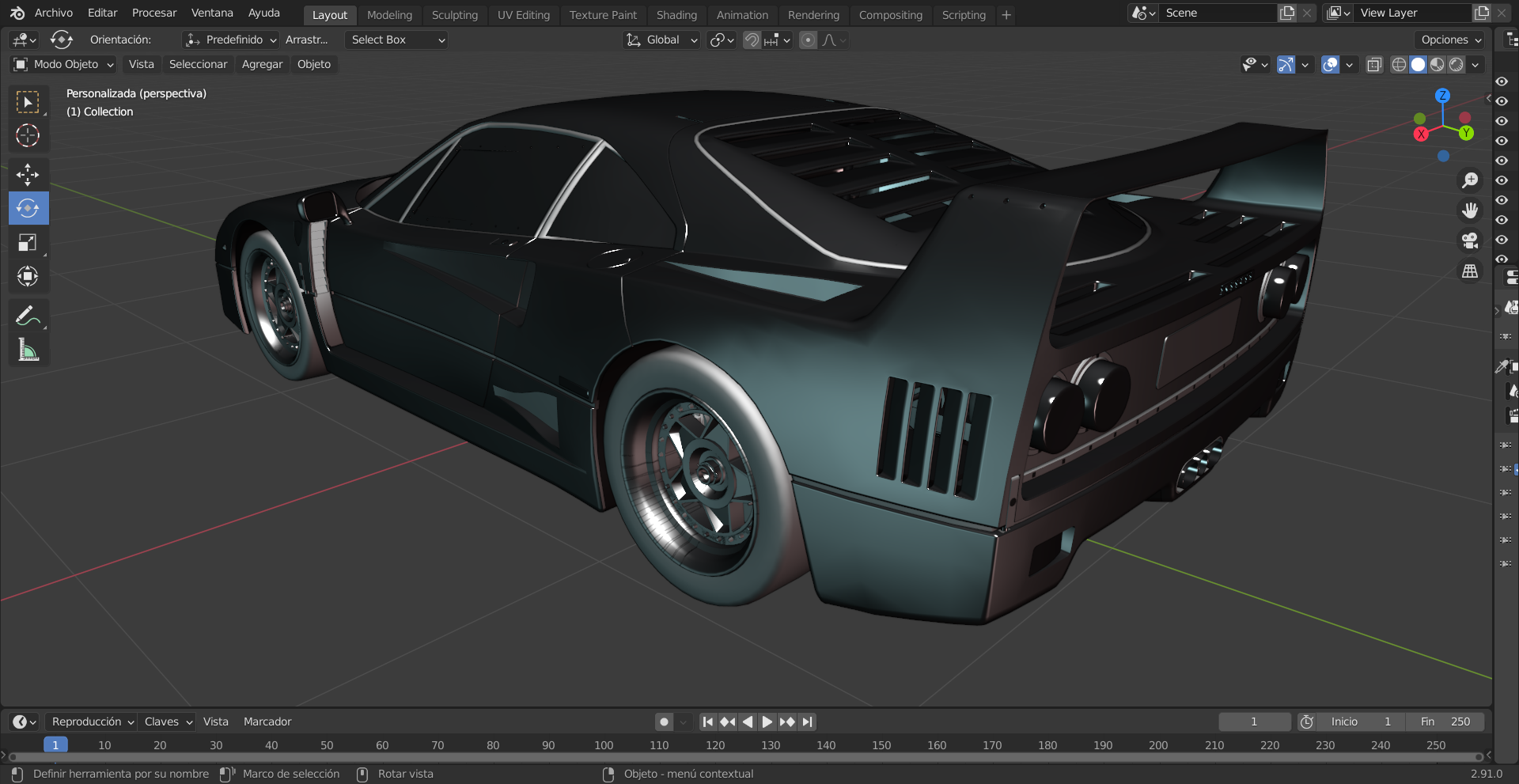Click the red X axis gizmo
This screenshot has height=784, width=1519.
point(1421,134)
